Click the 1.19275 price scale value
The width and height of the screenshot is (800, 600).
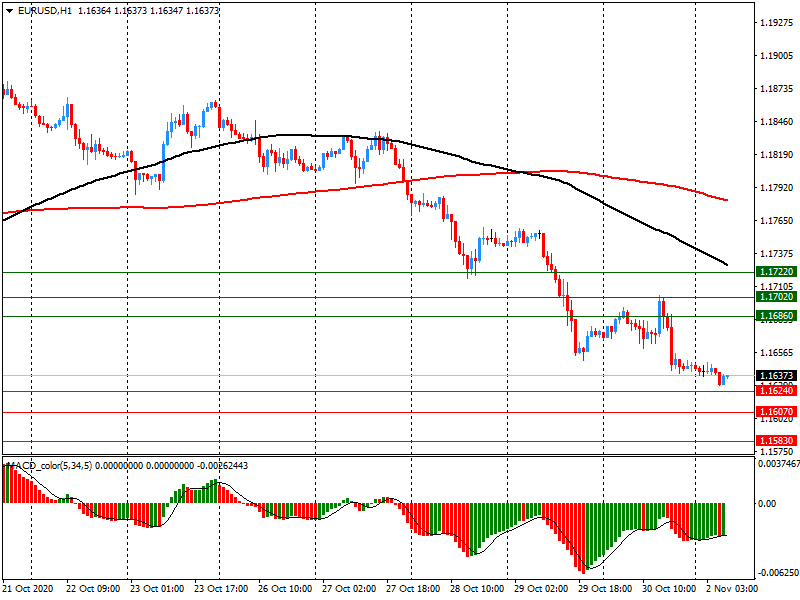pos(777,23)
